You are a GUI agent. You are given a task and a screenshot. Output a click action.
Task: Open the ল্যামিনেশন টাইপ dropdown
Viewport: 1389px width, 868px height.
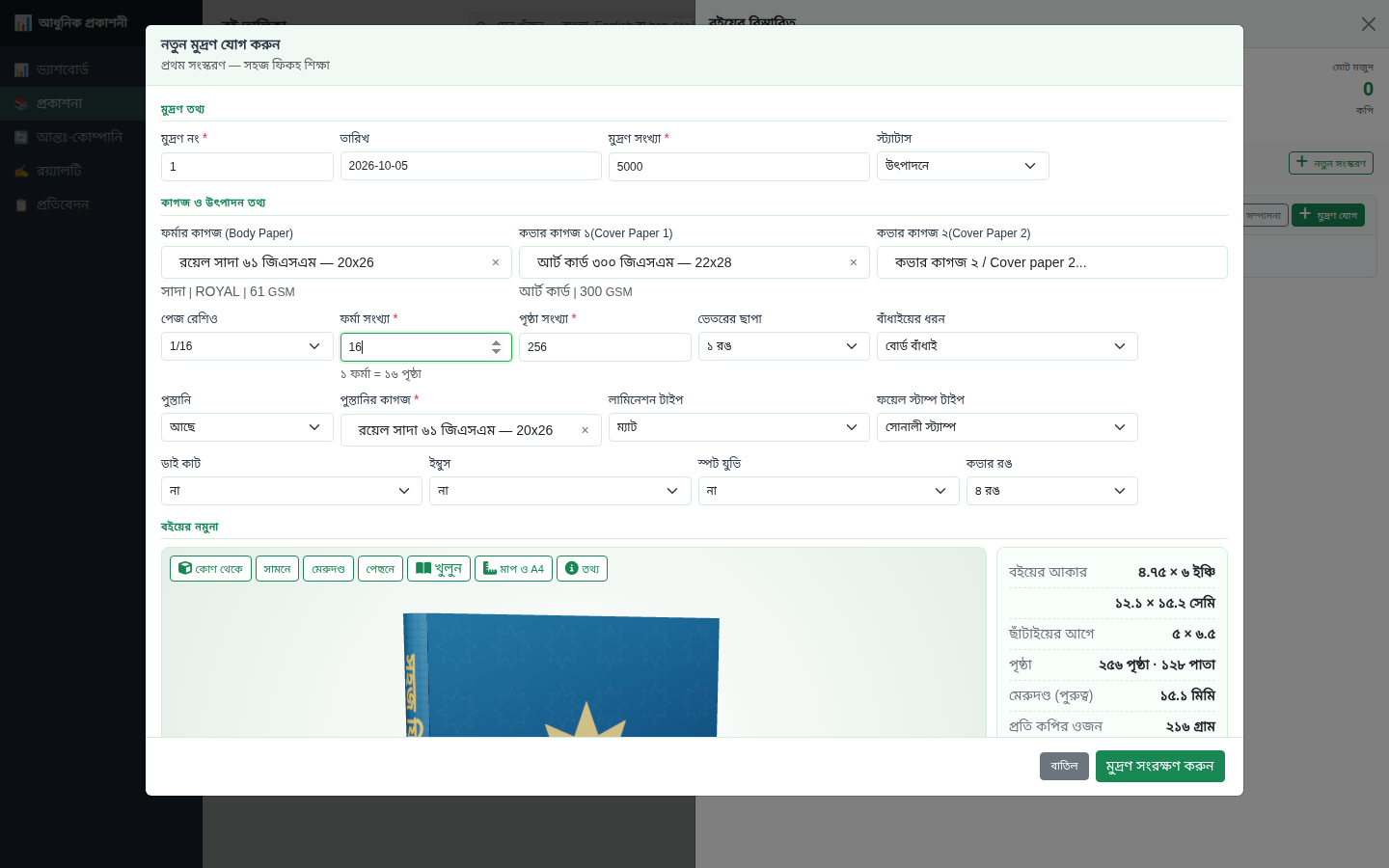pos(739,427)
